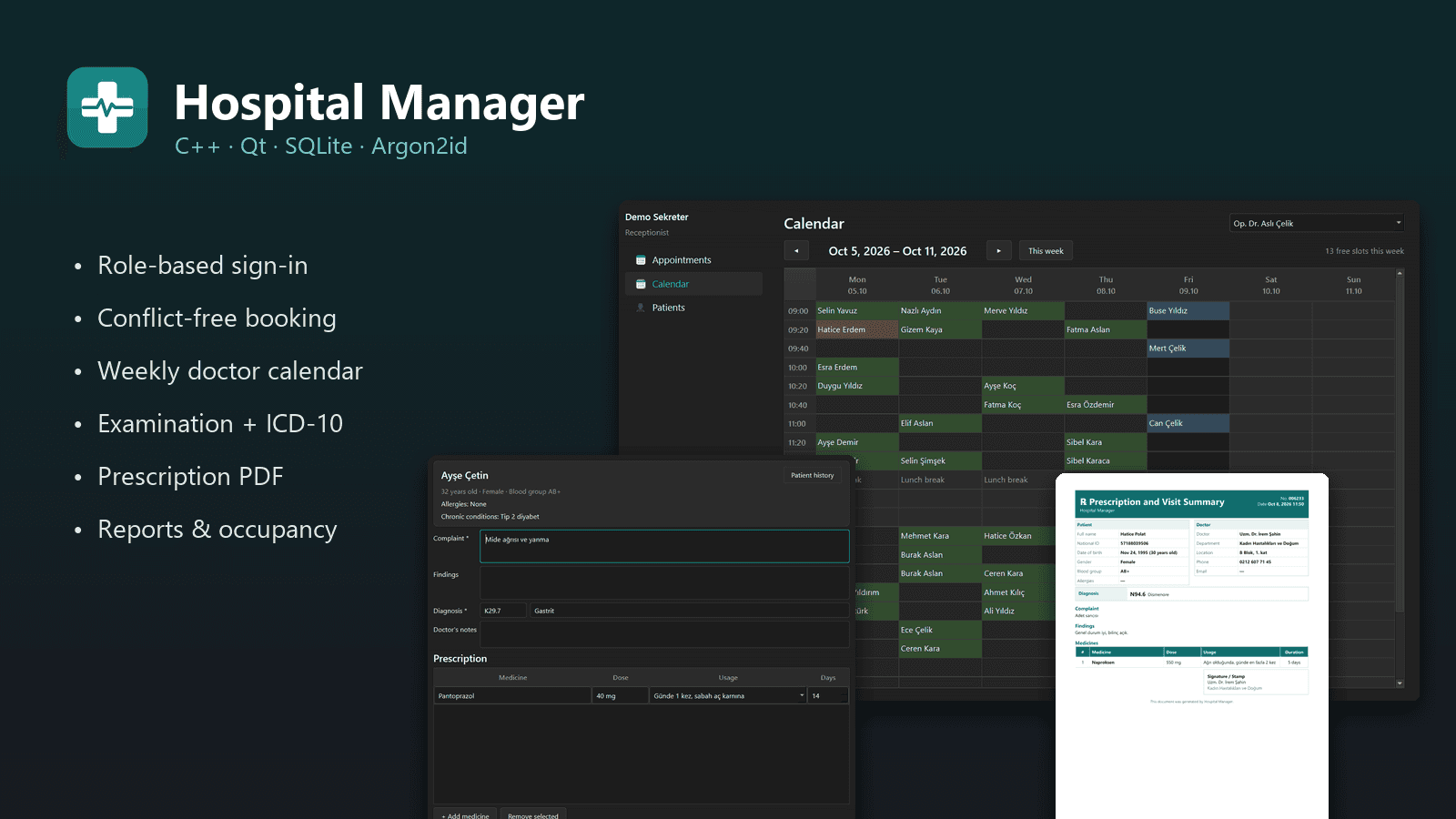Expand the Usage dropdown for Pantoprazol
This screenshot has height=819, width=1456.
(802, 695)
